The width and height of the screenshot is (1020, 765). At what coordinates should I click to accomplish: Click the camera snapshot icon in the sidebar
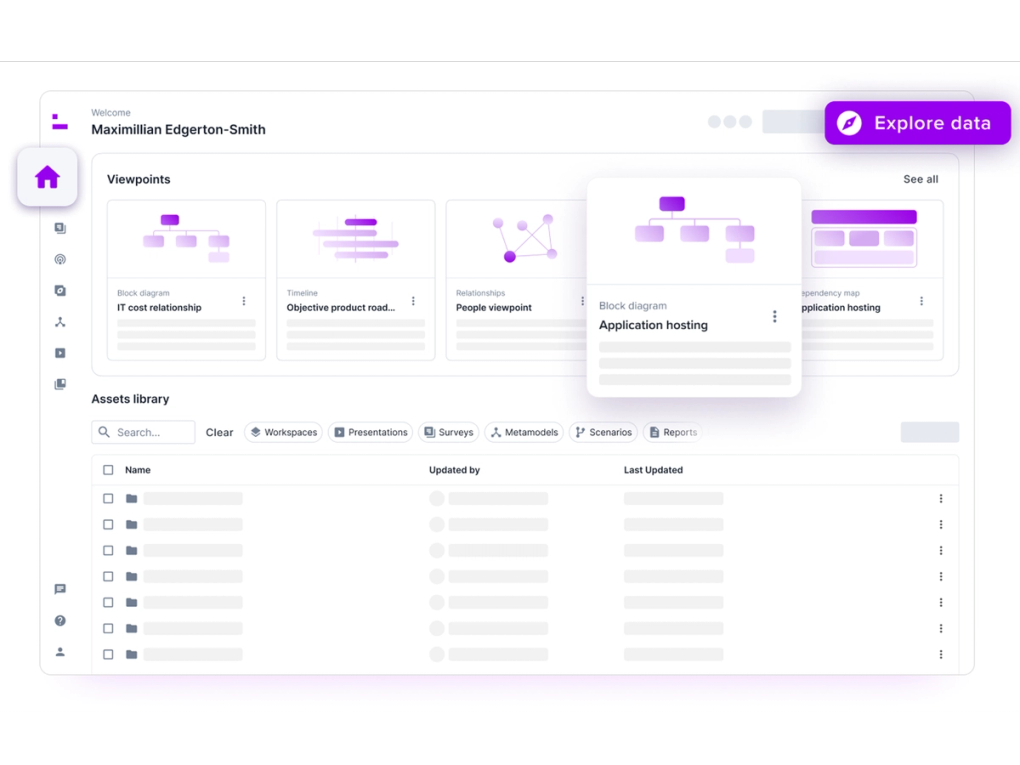click(60, 291)
